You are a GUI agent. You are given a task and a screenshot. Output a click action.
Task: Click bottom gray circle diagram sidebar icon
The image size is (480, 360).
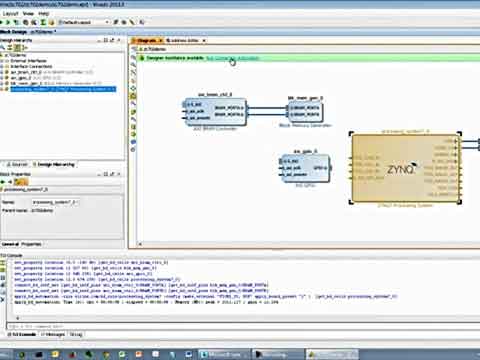tap(133, 150)
